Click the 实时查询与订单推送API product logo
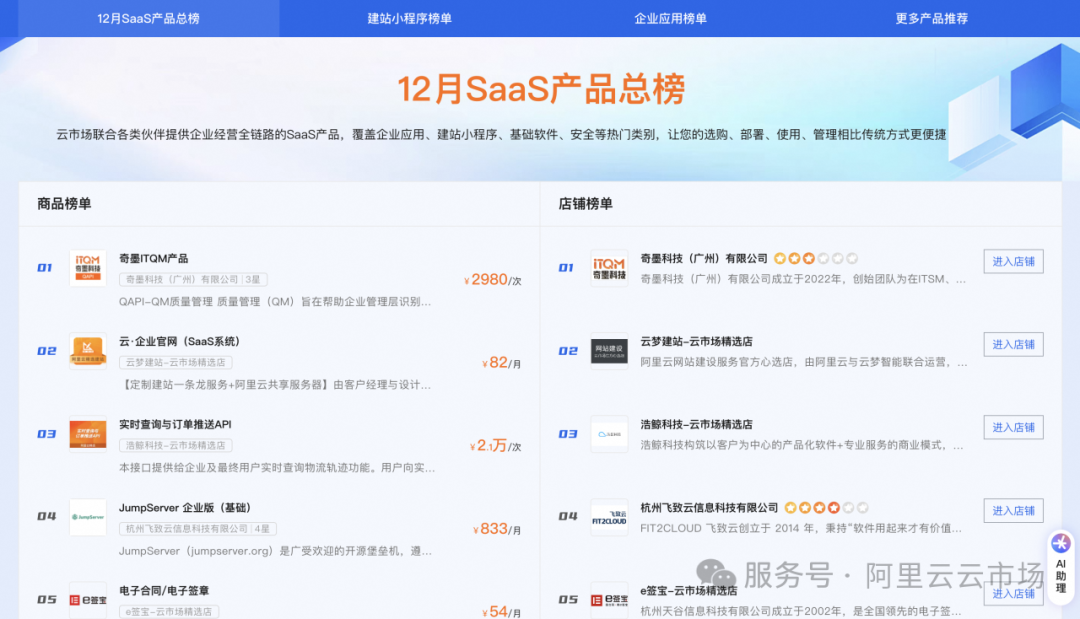The width and height of the screenshot is (1080, 619). (88, 435)
